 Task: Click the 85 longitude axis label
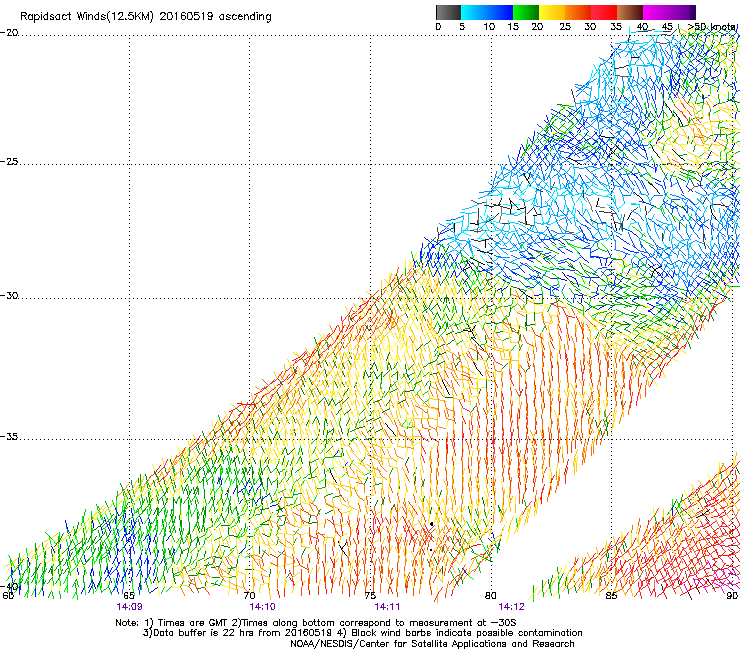611,596
